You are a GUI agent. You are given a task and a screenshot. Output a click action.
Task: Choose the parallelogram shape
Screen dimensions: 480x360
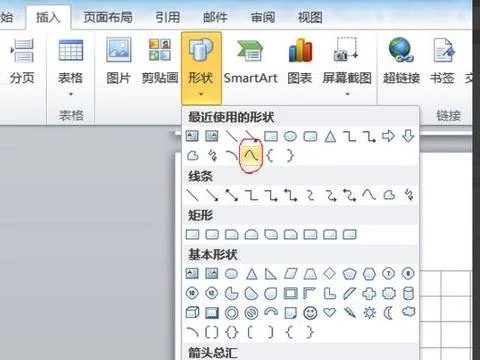[x=290, y=274]
